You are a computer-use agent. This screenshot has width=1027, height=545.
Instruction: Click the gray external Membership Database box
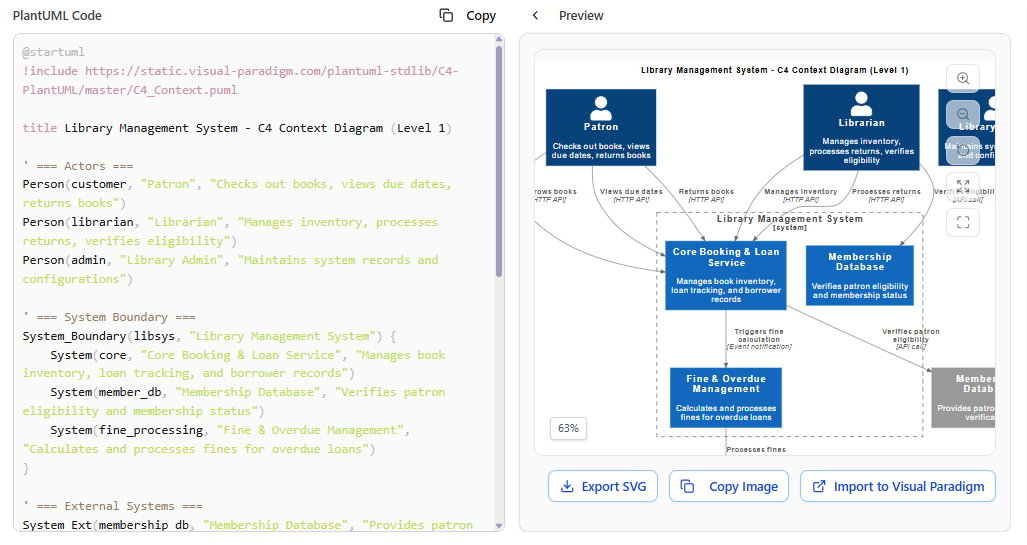coord(963,397)
